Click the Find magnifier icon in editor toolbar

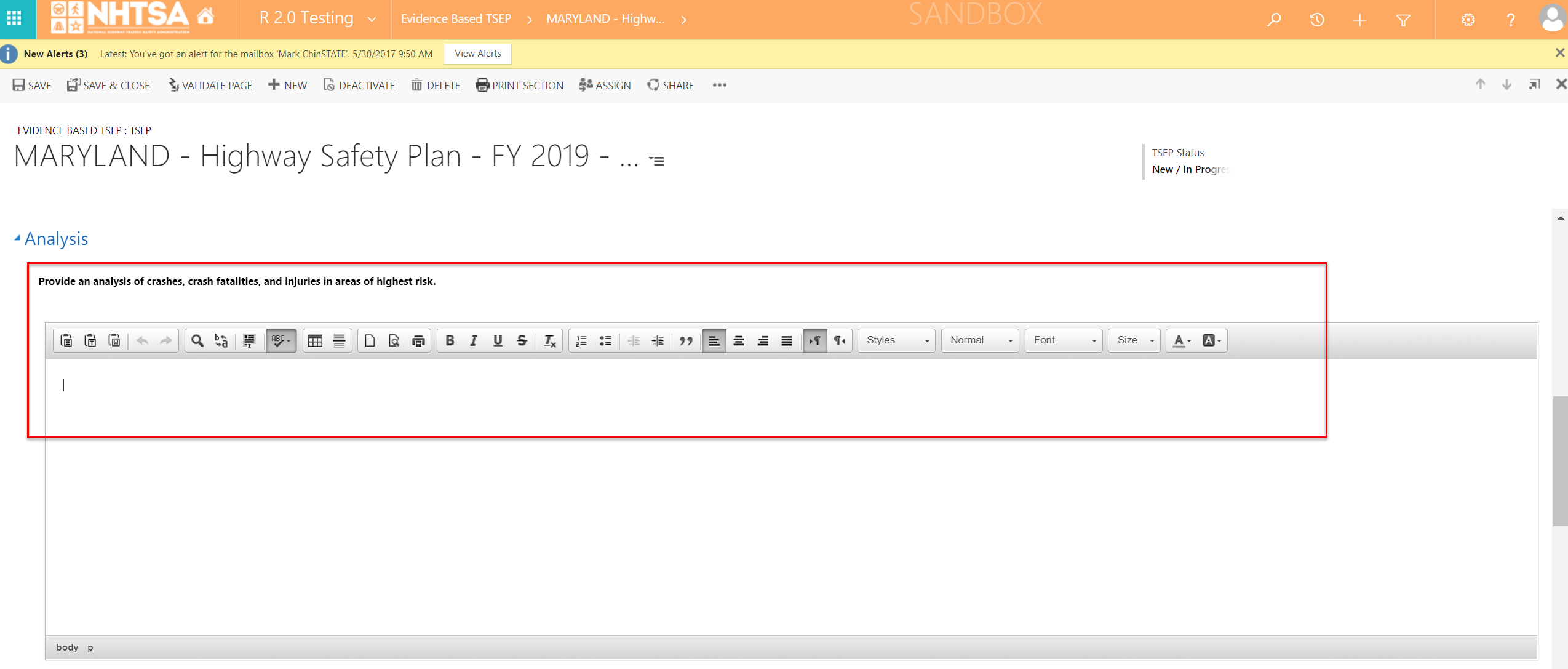pyautogui.click(x=197, y=340)
